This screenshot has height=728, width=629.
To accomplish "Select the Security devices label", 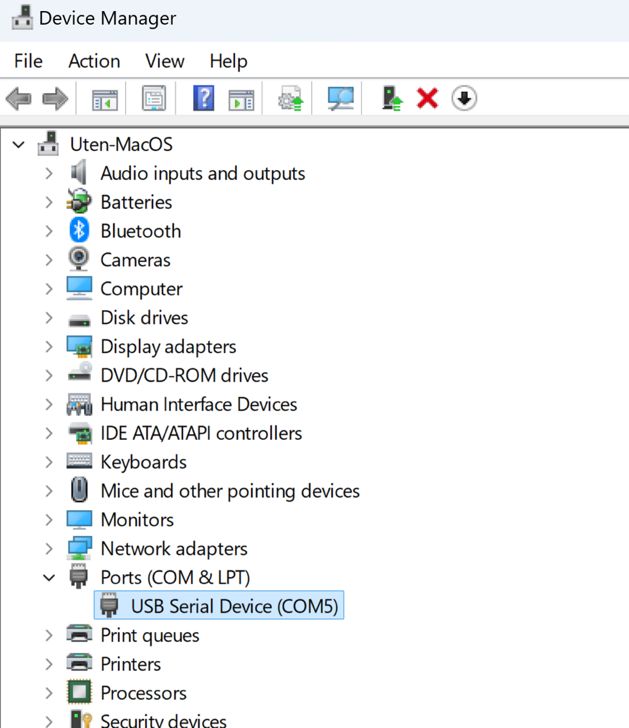I will (163, 721).
